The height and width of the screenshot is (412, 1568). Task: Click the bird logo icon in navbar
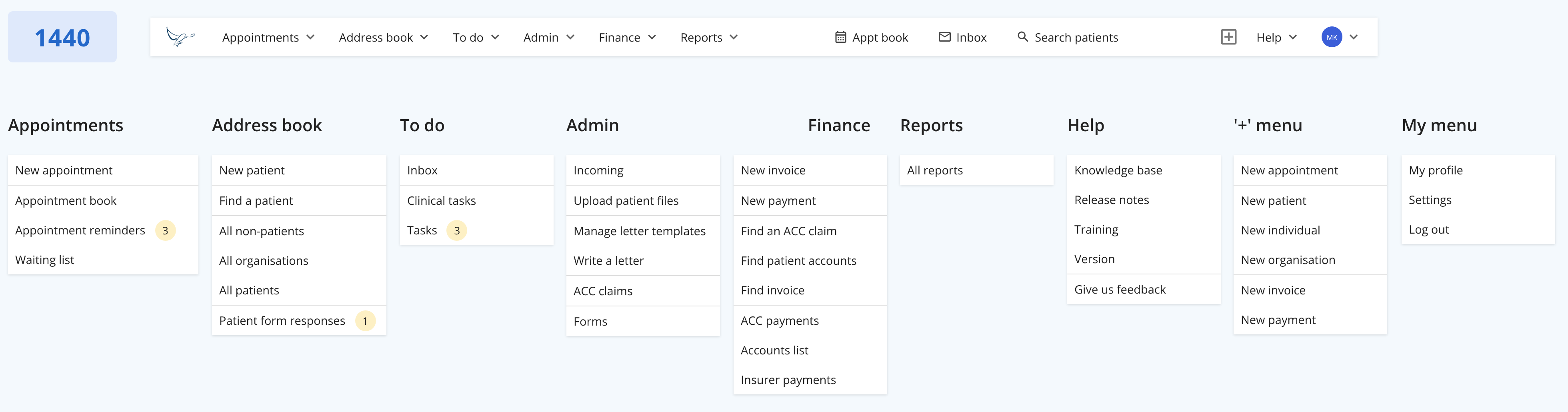(x=180, y=37)
